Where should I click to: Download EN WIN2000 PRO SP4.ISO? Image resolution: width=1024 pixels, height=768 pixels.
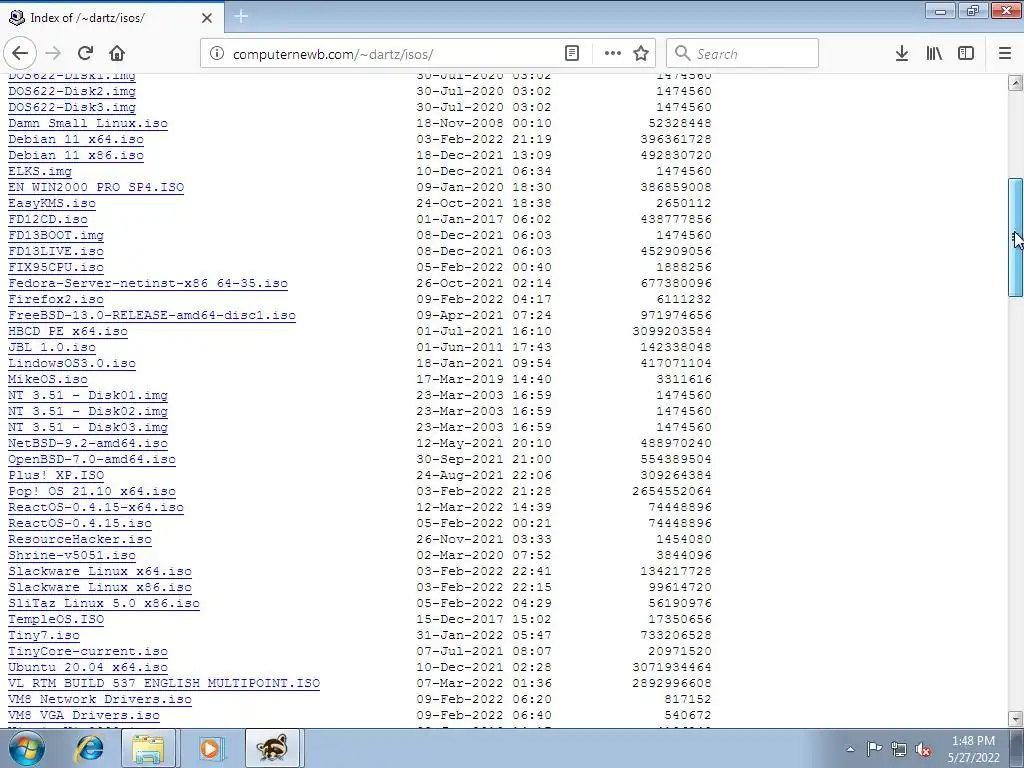96,187
